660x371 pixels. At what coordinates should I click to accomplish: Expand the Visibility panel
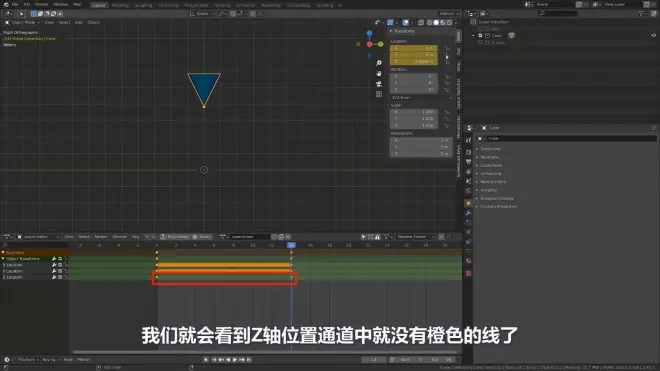pos(488,190)
